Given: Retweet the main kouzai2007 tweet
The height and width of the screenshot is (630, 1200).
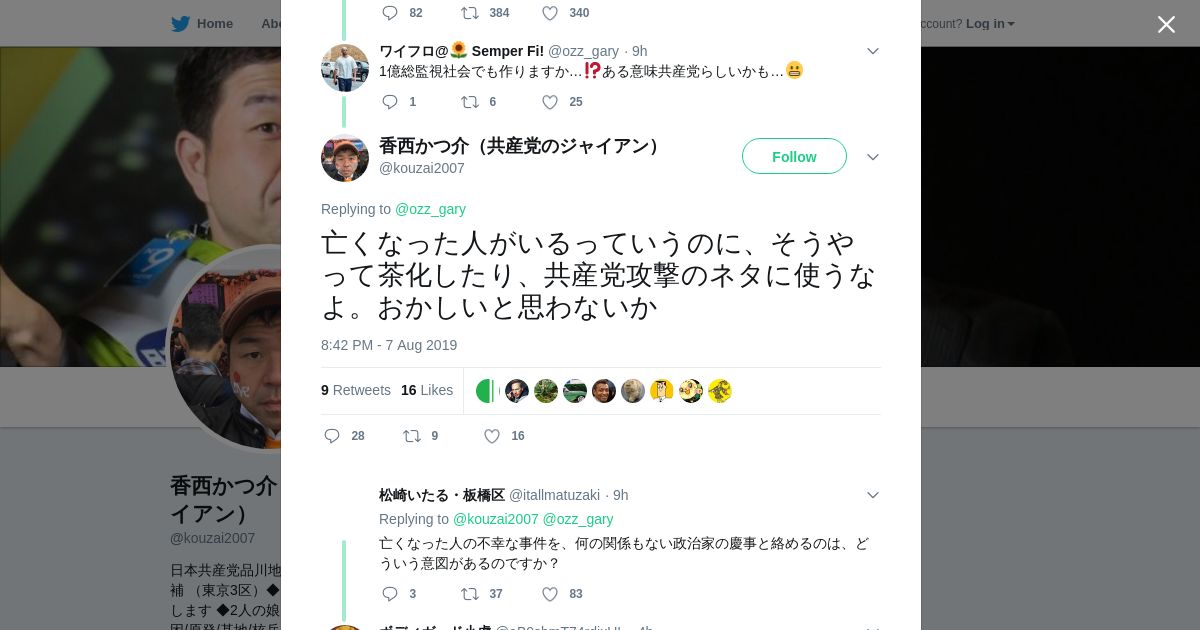Looking at the screenshot, I should (x=412, y=436).
